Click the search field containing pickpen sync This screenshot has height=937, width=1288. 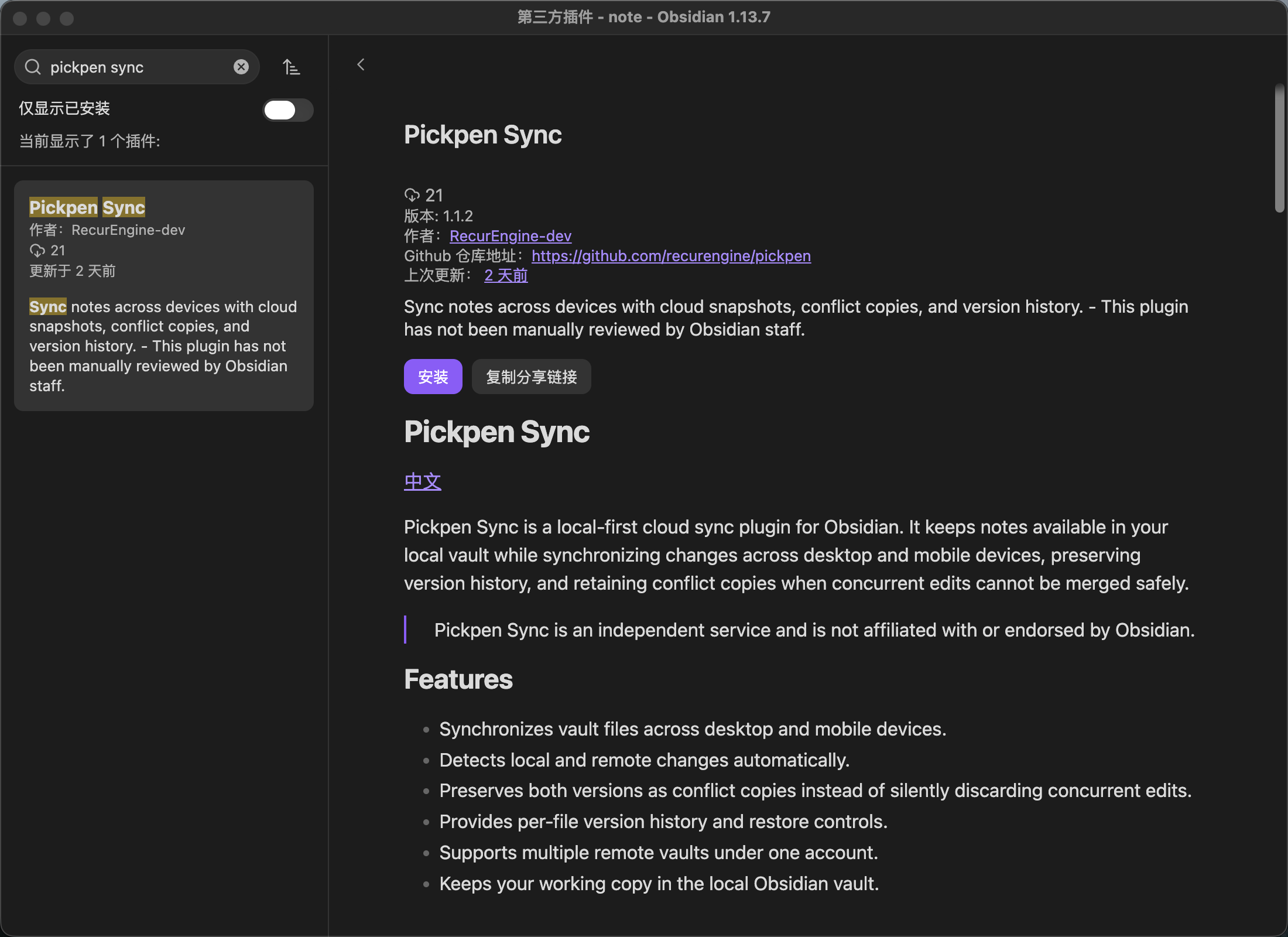click(137, 67)
